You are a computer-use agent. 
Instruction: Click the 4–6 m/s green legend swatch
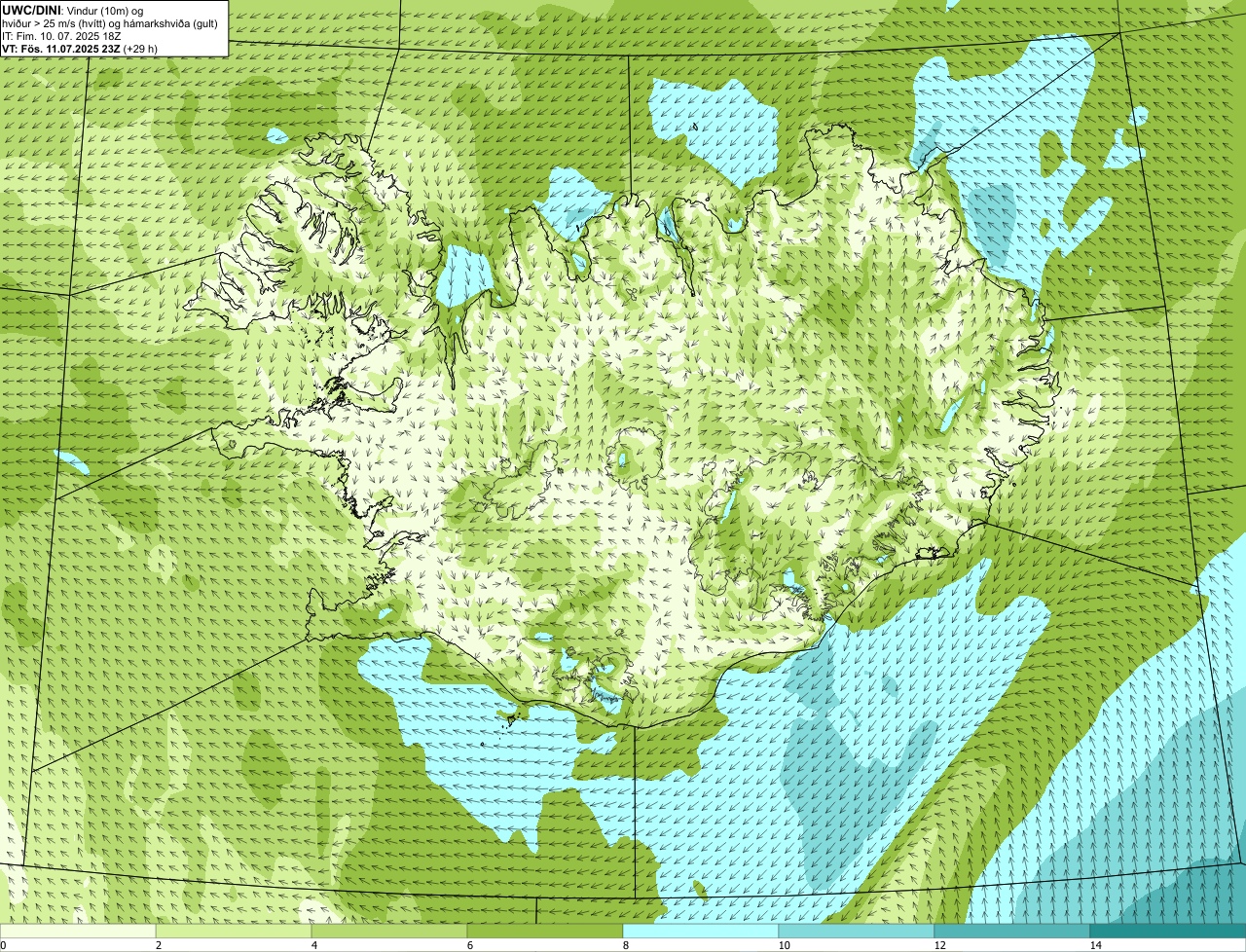pos(389,931)
